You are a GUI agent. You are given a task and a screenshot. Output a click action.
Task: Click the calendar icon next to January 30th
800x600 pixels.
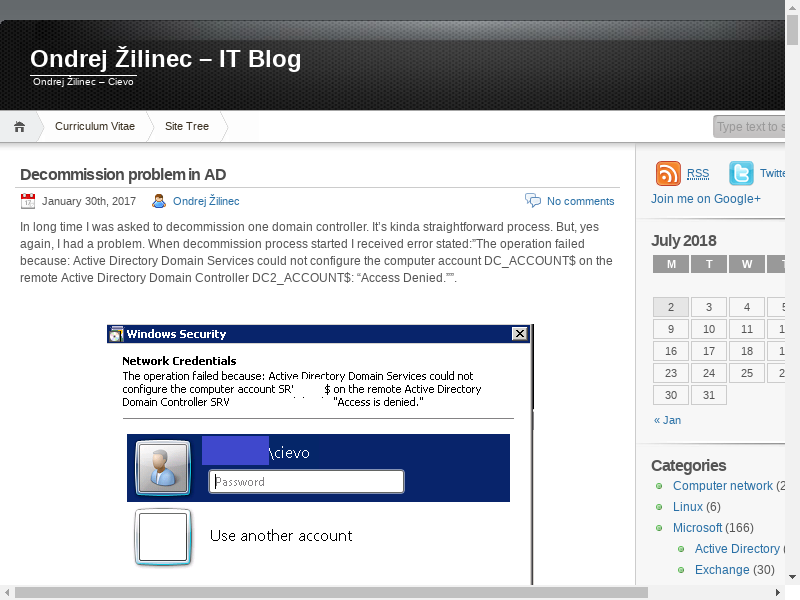[x=28, y=201]
